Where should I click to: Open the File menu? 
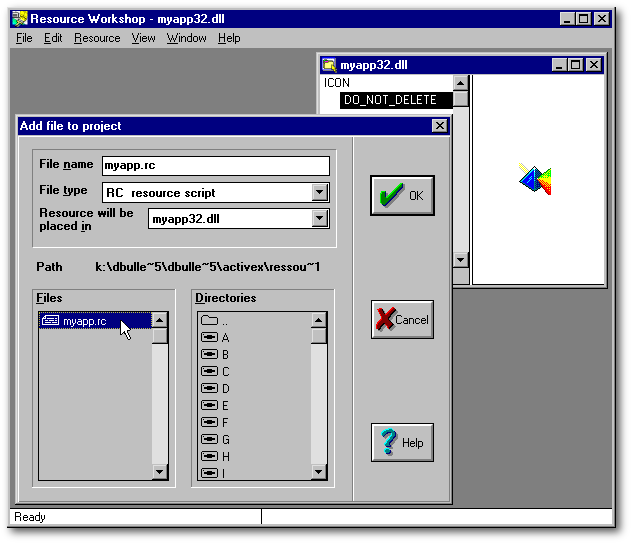tap(24, 38)
